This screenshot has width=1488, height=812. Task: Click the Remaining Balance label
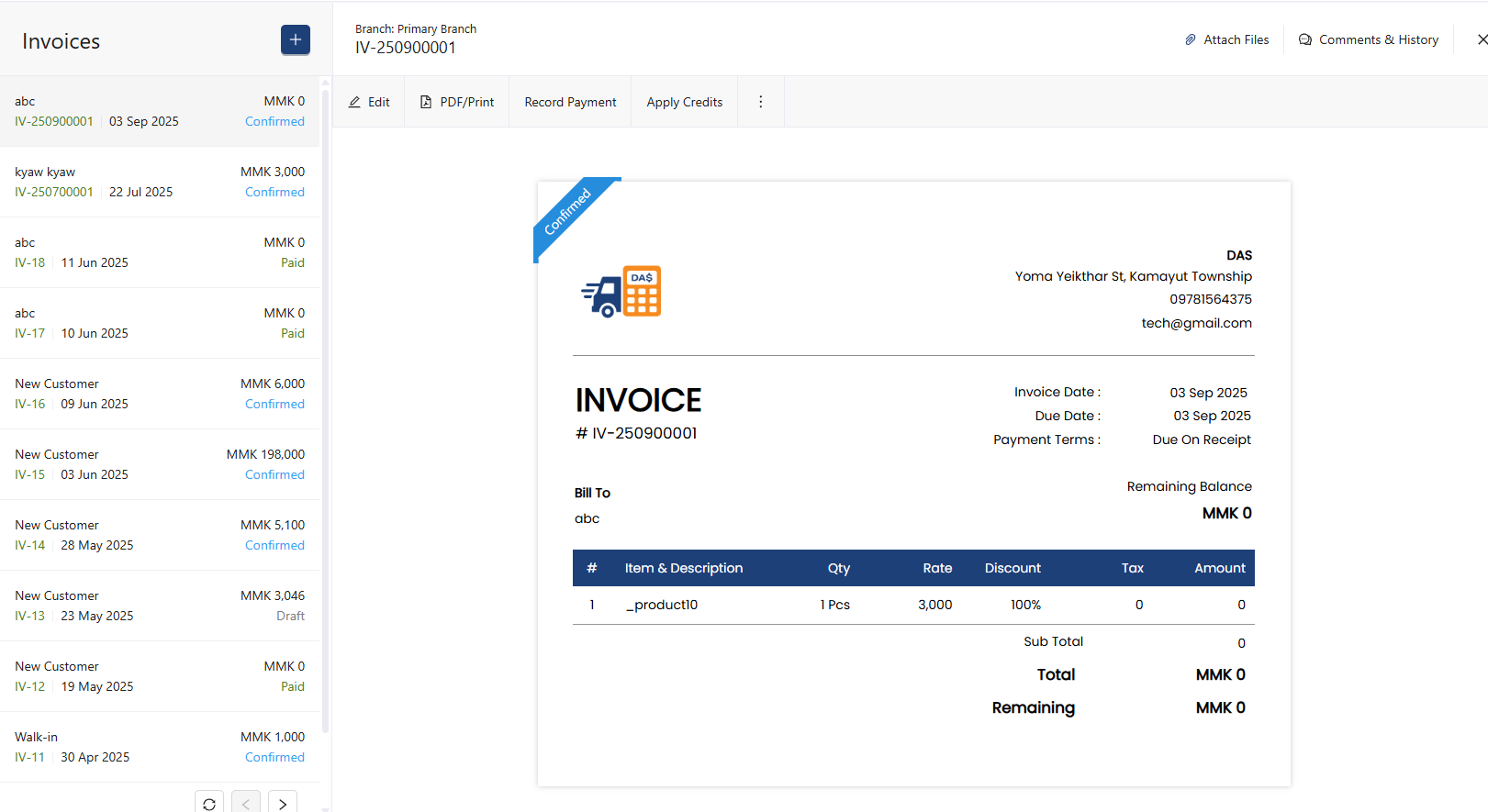click(1189, 486)
